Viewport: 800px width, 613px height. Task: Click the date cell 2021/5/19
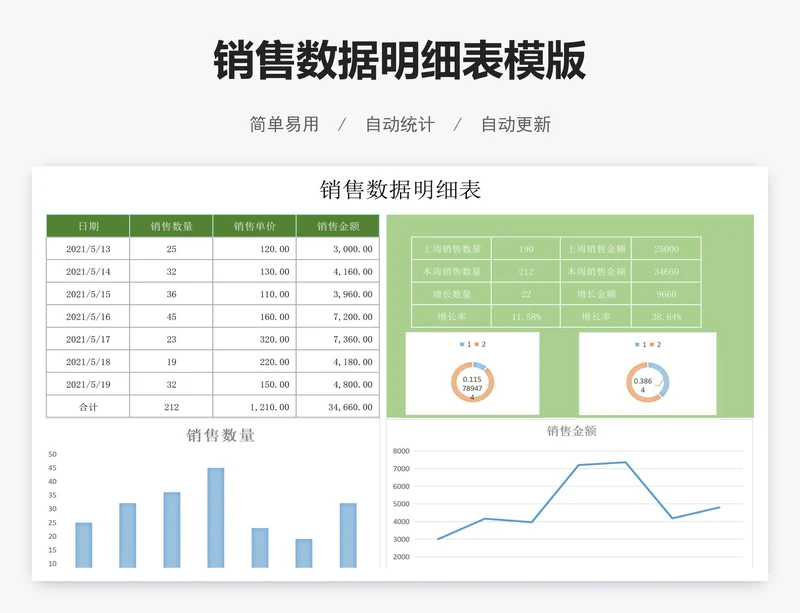pos(88,384)
